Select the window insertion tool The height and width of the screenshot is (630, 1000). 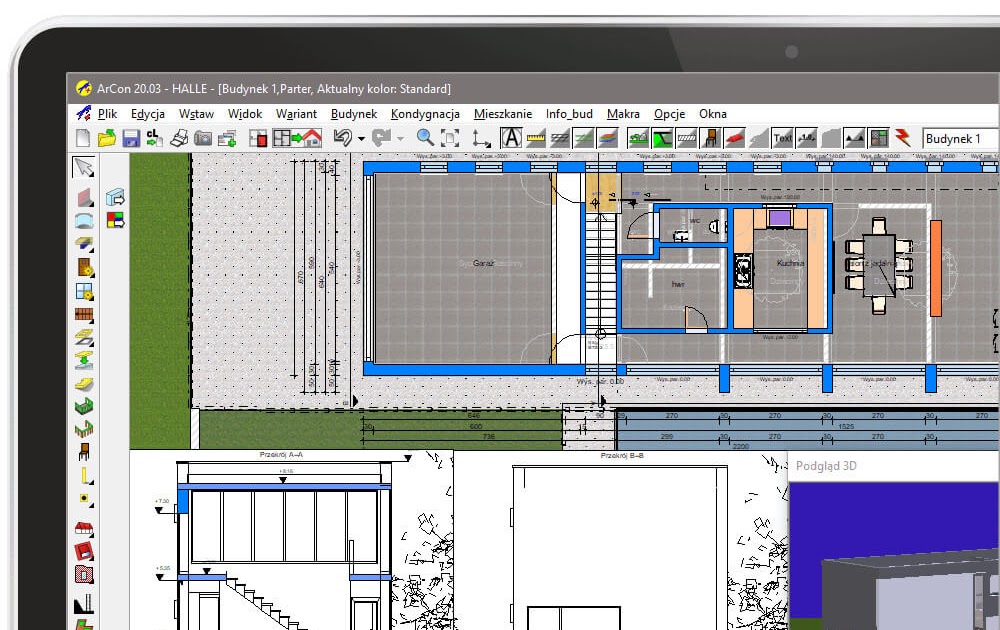pyautogui.click(x=84, y=291)
